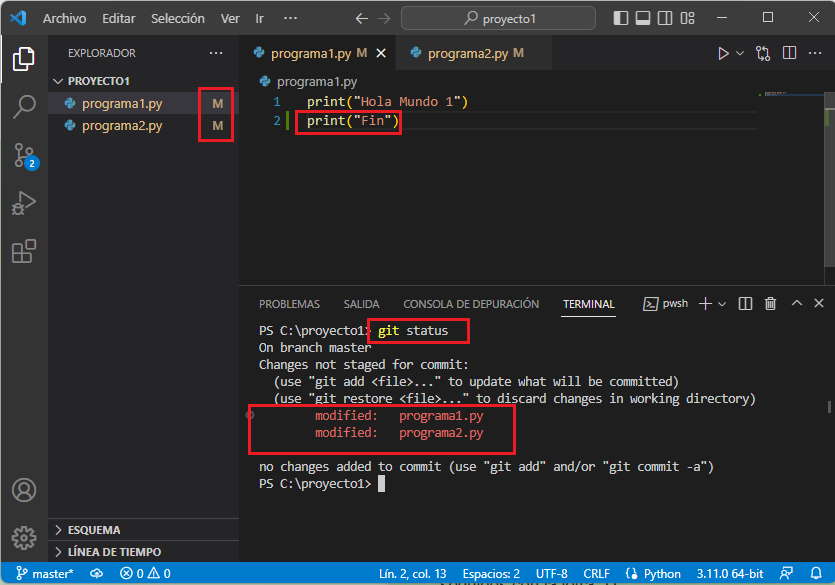The image size is (835, 585).
Task: Open the Manage gear icon
Action: coord(24,538)
